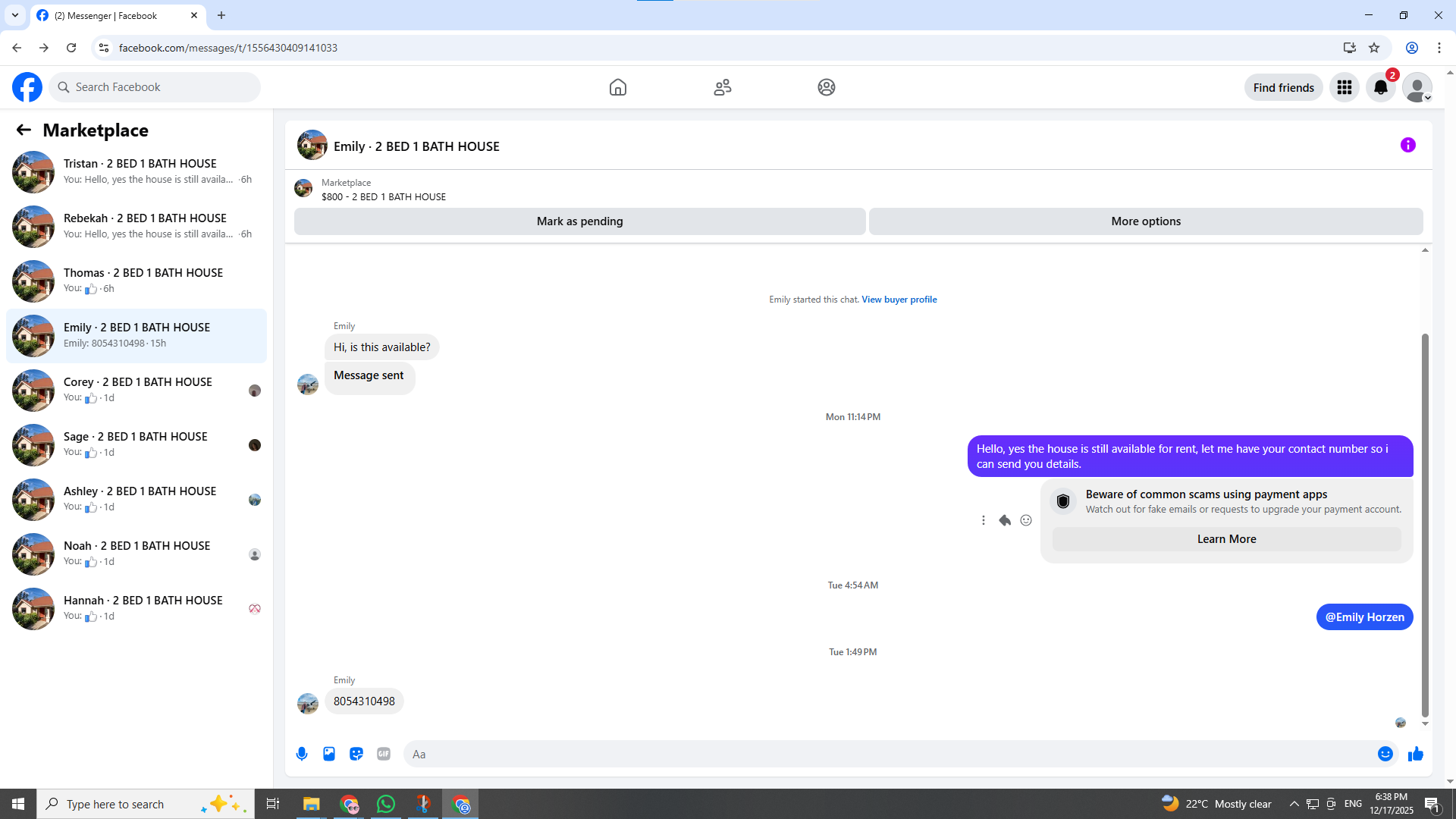Screen dimensions: 1456x819
Task: React with emoji to the message
Action: coord(1026,520)
